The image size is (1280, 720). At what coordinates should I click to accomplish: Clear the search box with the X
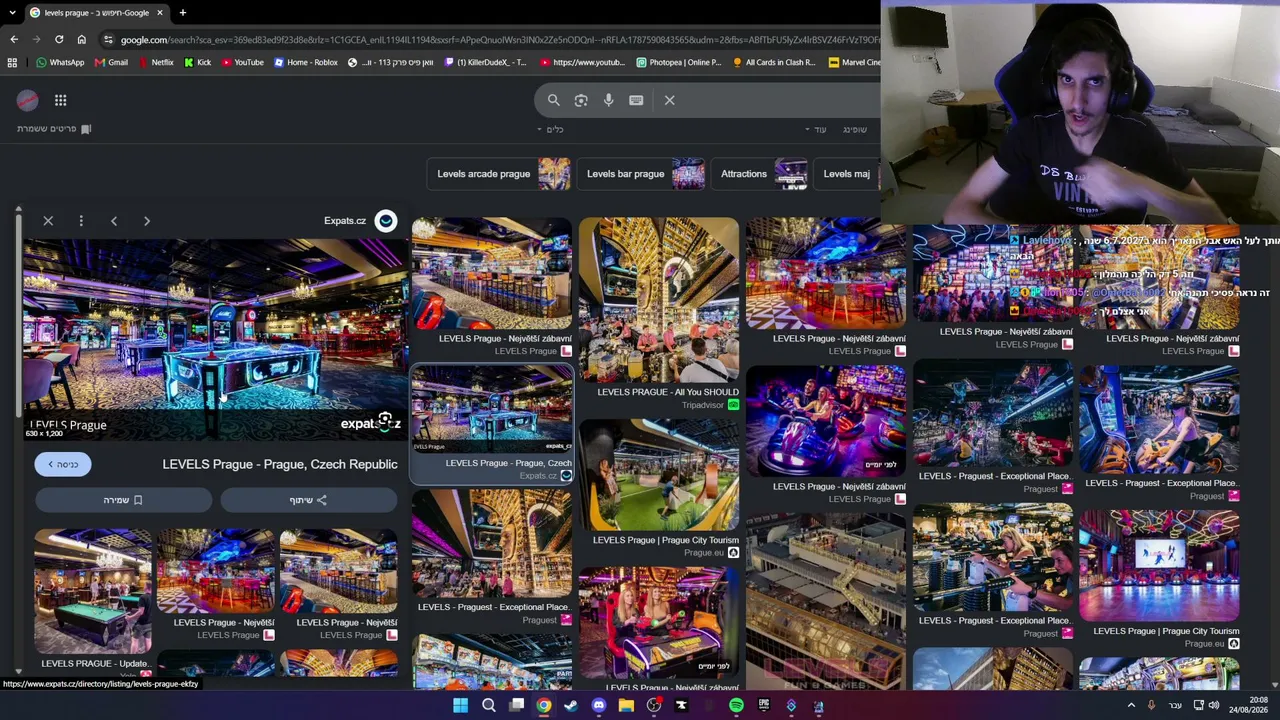670,100
